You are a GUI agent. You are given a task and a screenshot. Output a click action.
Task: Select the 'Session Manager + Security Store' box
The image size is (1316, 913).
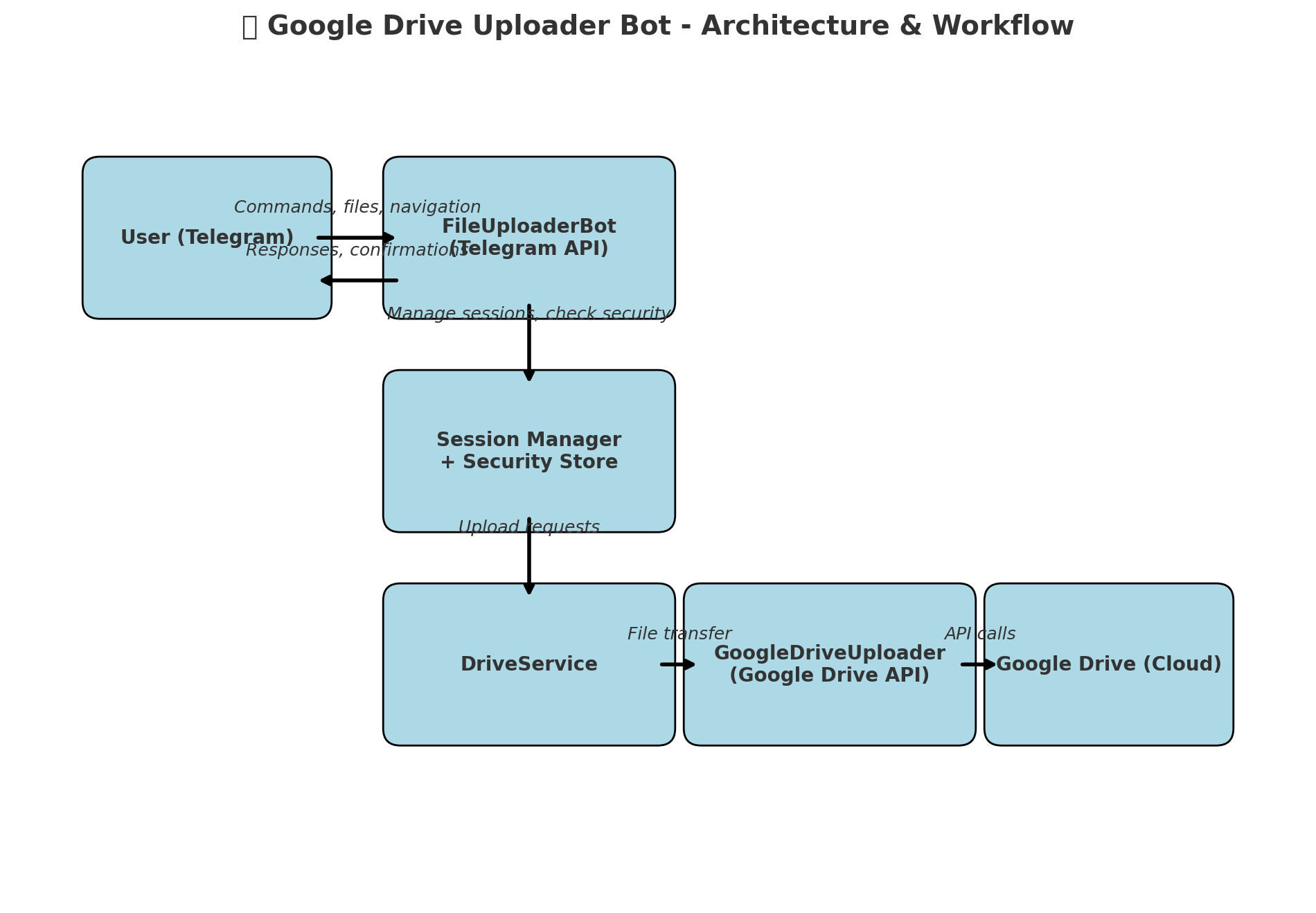pos(529,451)
